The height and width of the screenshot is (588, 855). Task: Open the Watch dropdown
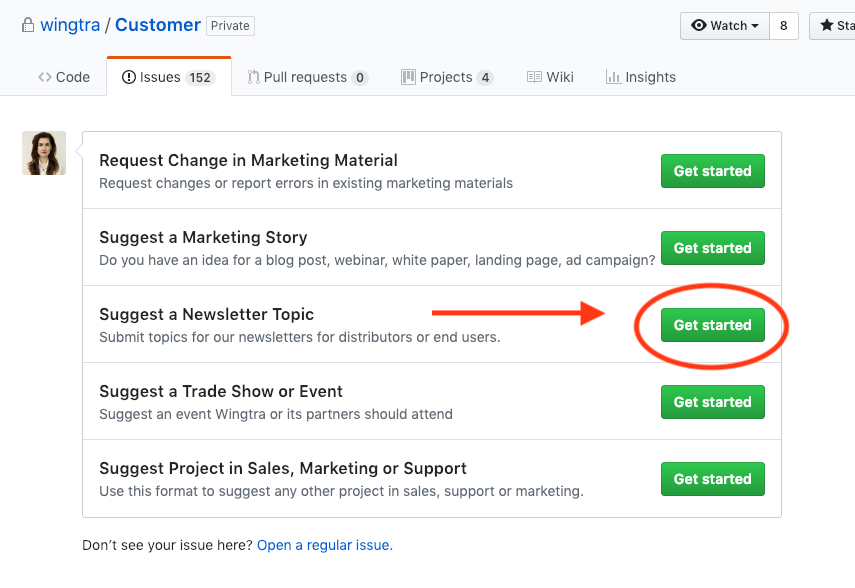[x=725, y=26]
